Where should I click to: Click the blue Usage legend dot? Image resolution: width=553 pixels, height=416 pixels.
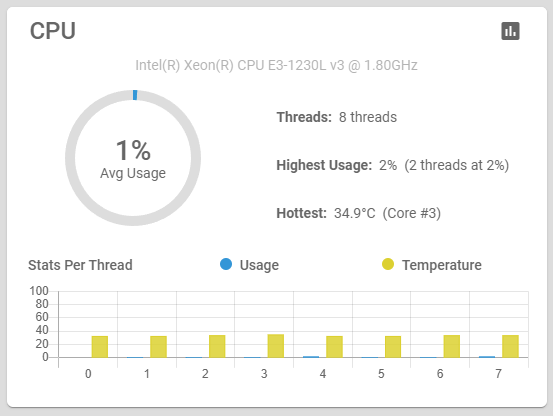pos(226,264)
